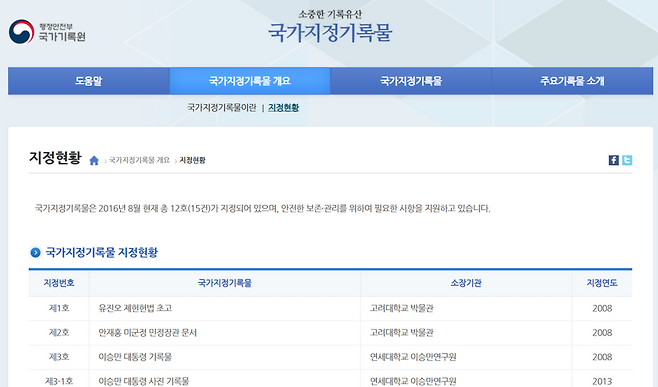The height and width of the screenshot is (387, 658).
Task: Open the 국가지정기록물 menu tab
Action: click(x=411, y=81)
